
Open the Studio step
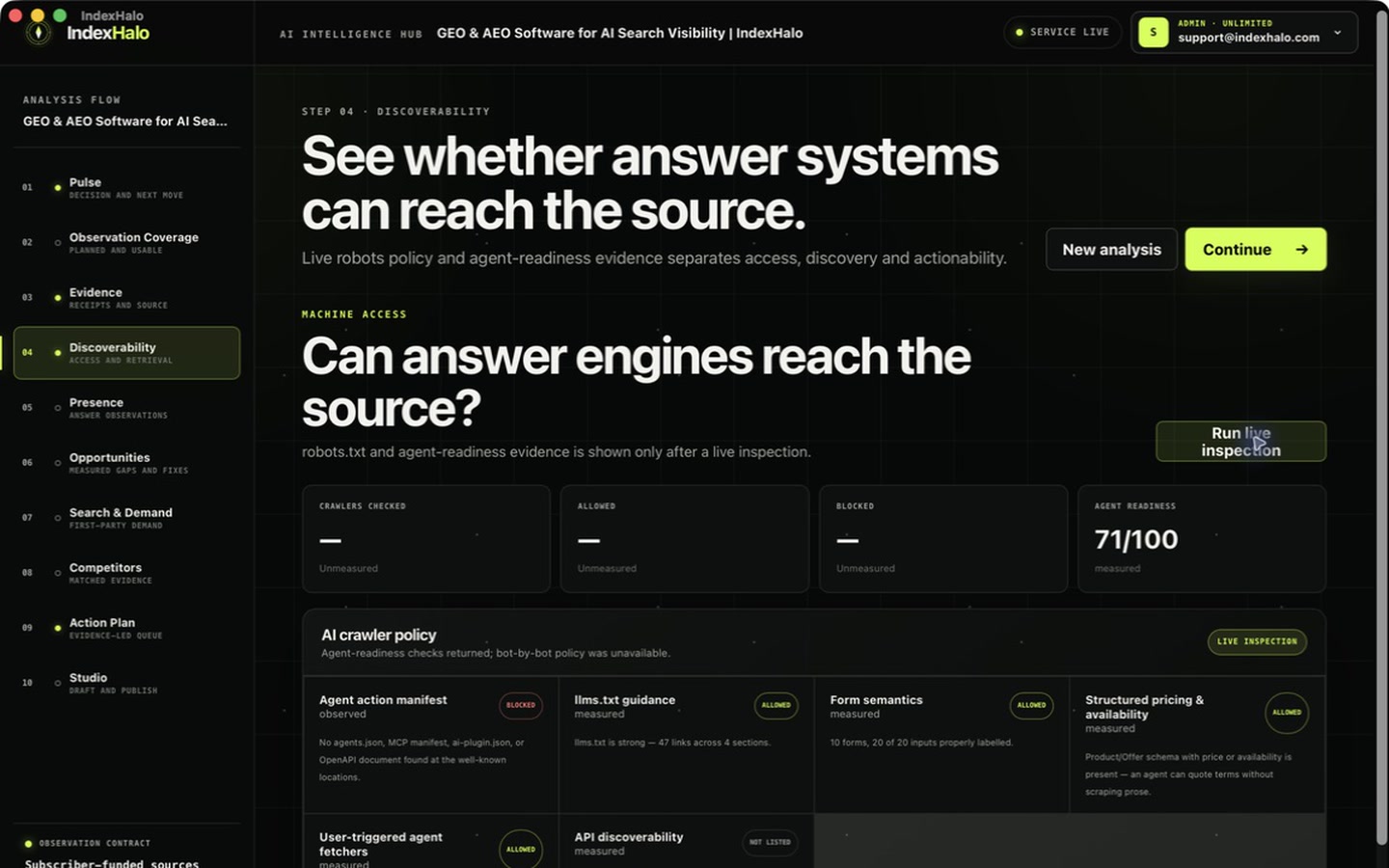(x=126, y=682)
